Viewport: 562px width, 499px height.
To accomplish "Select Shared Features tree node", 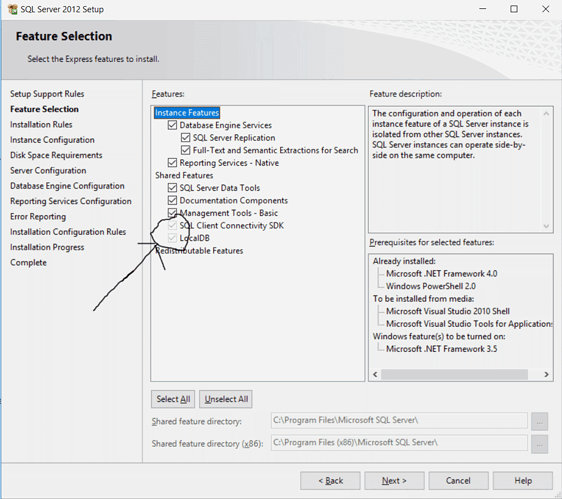I will click(184, 175).
